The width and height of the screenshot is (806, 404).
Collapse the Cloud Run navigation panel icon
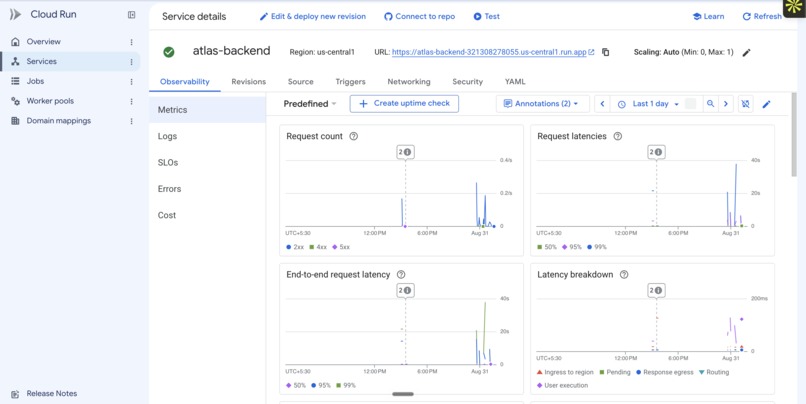pos(132,15)
